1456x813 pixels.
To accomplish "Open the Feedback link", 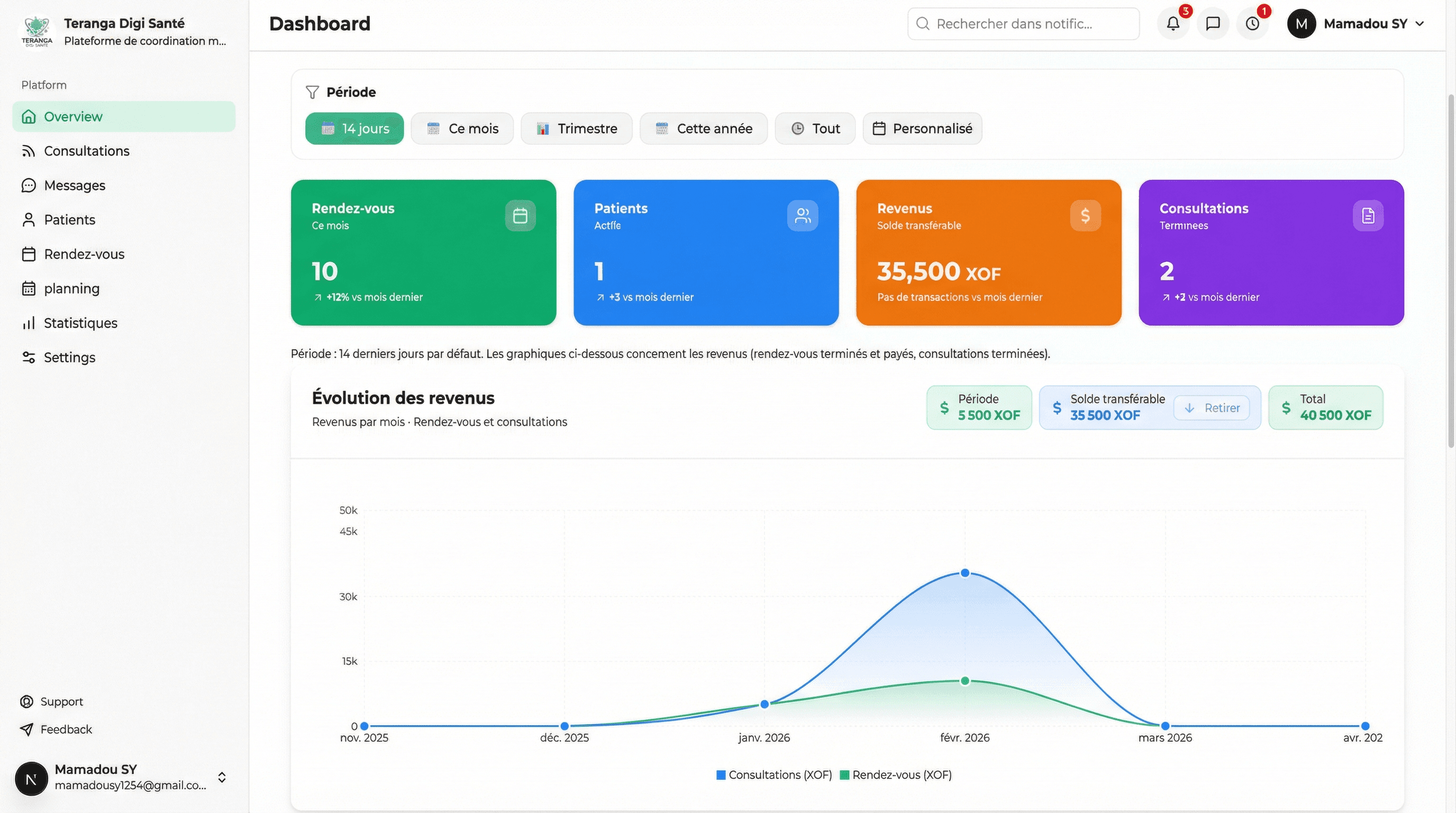I will (x=66, y=729).
